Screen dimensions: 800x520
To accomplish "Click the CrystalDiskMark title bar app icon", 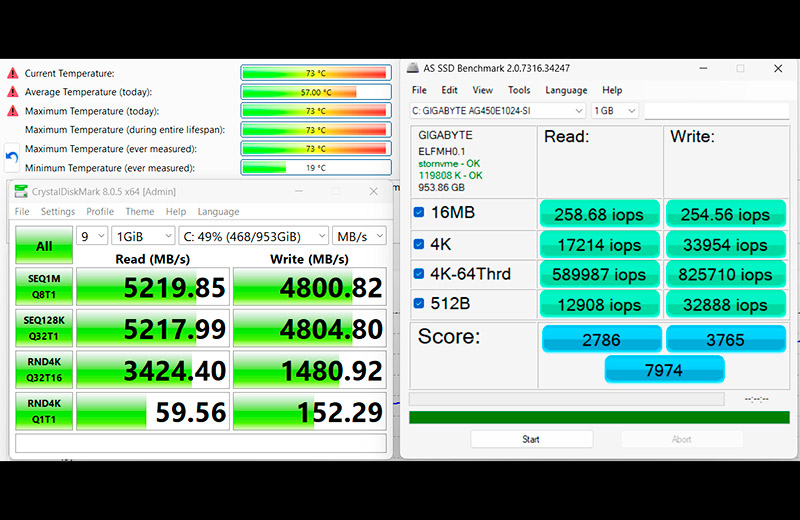I will tap(19, 192).
